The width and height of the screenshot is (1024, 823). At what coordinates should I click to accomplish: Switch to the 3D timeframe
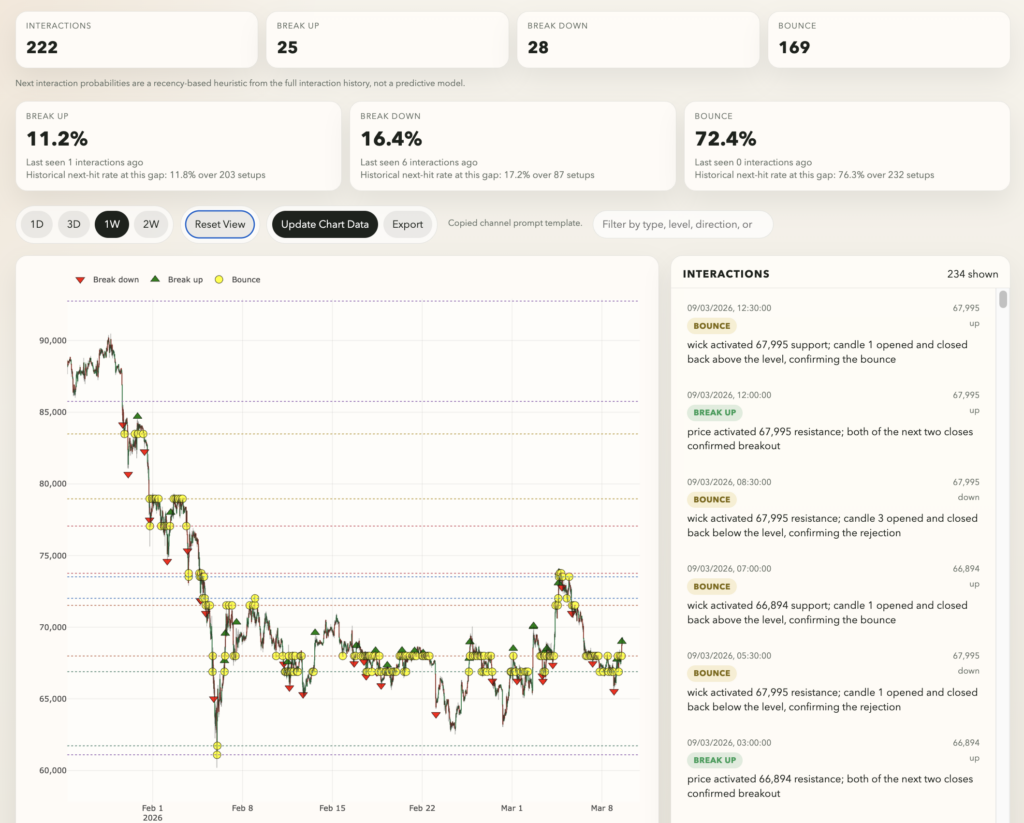pyautogui.click(x=73, y=224)
